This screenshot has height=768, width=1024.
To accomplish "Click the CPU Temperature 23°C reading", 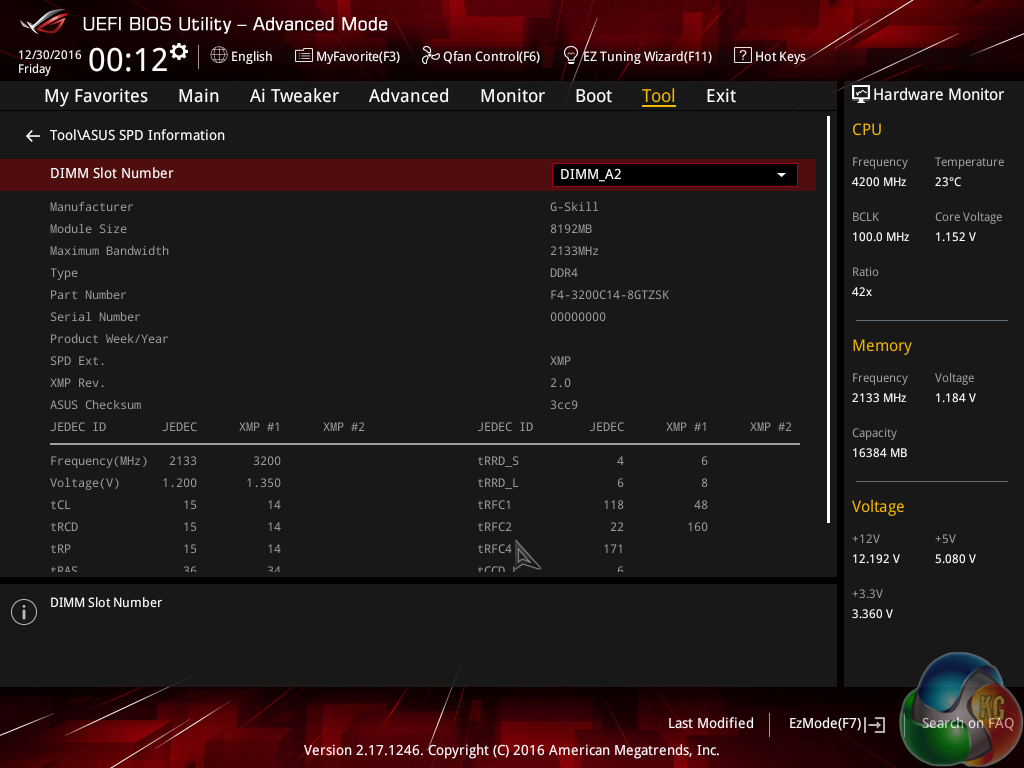I will pos(948,182).
